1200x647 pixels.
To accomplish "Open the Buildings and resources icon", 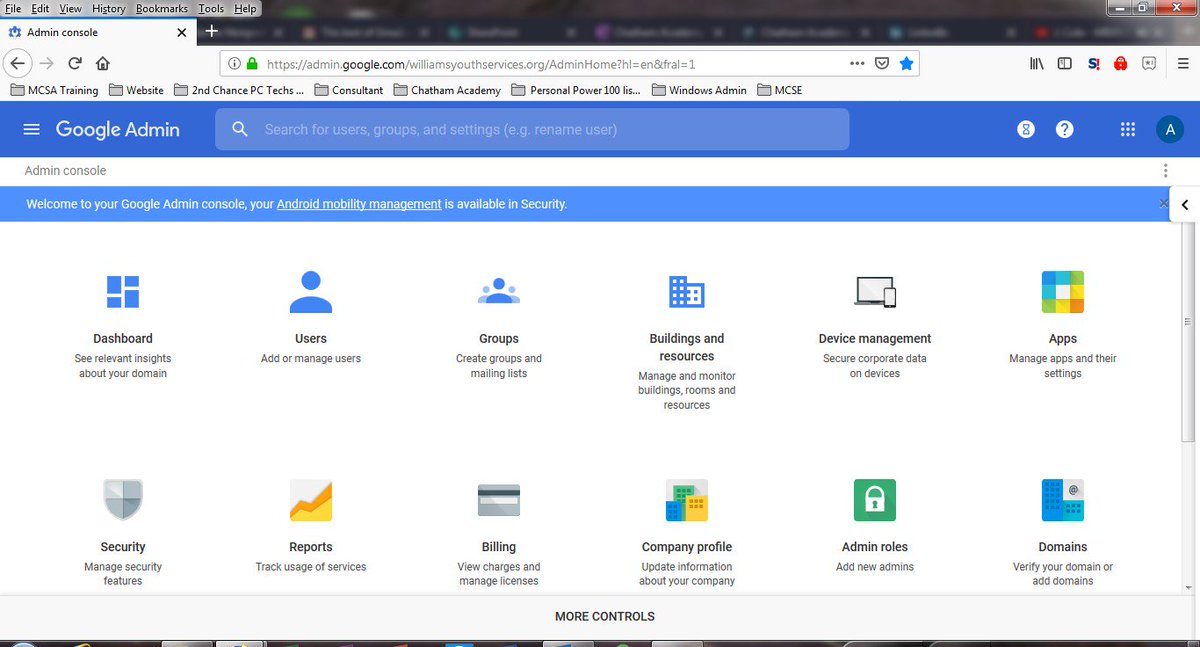I will 687,291.
